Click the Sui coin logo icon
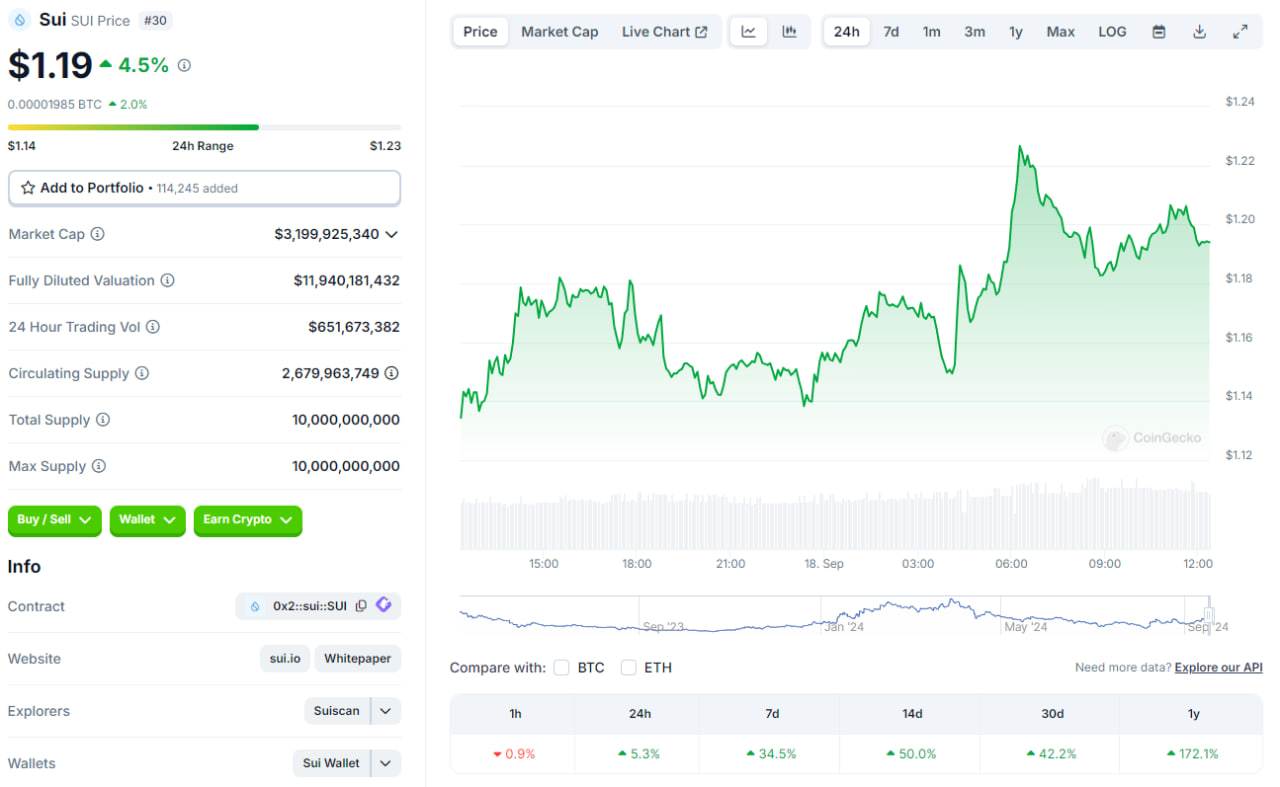Screen dimensions: 1280x787 click(x=19, y=19)
